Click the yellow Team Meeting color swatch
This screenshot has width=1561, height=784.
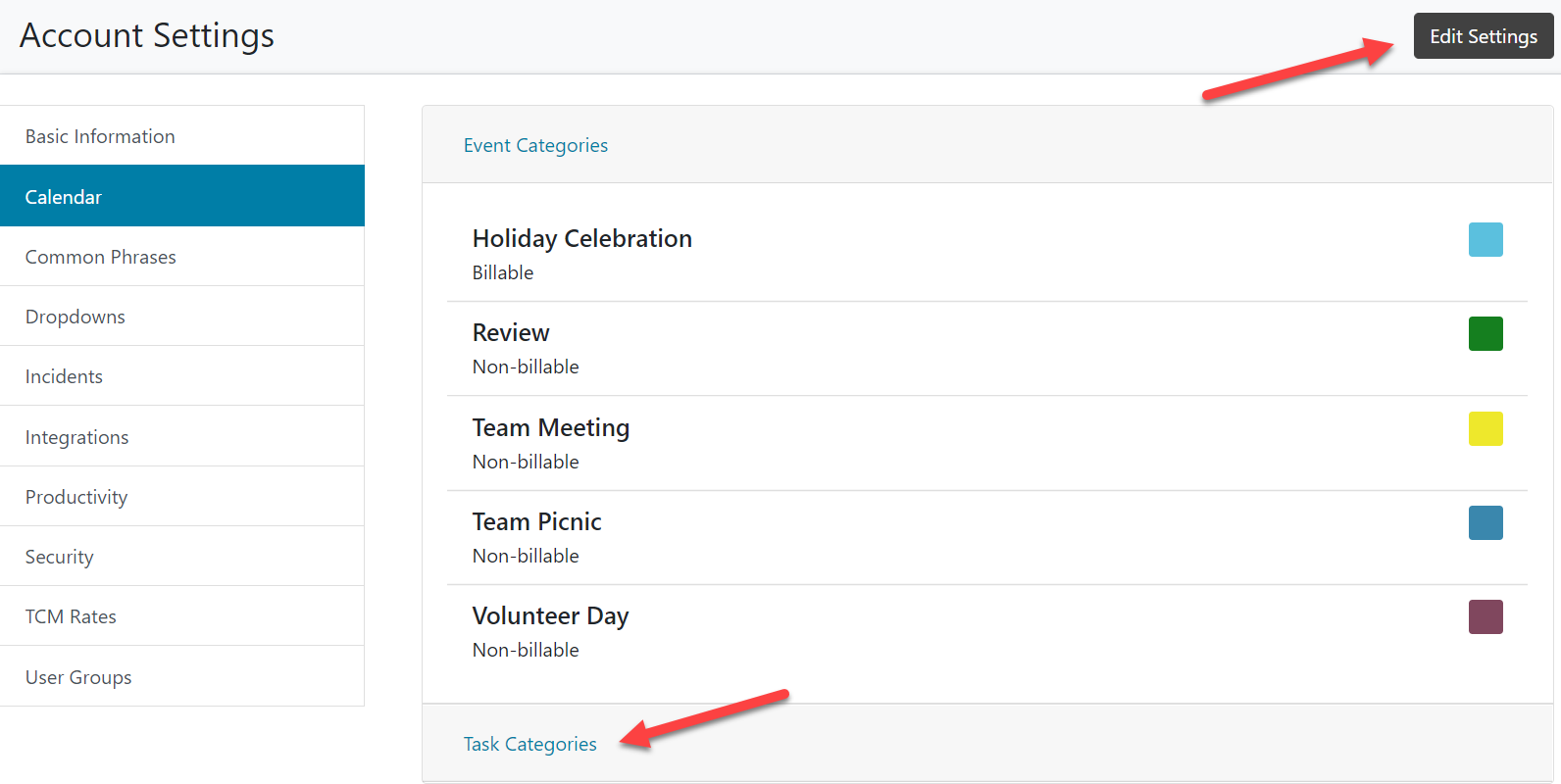(1485, 428)
